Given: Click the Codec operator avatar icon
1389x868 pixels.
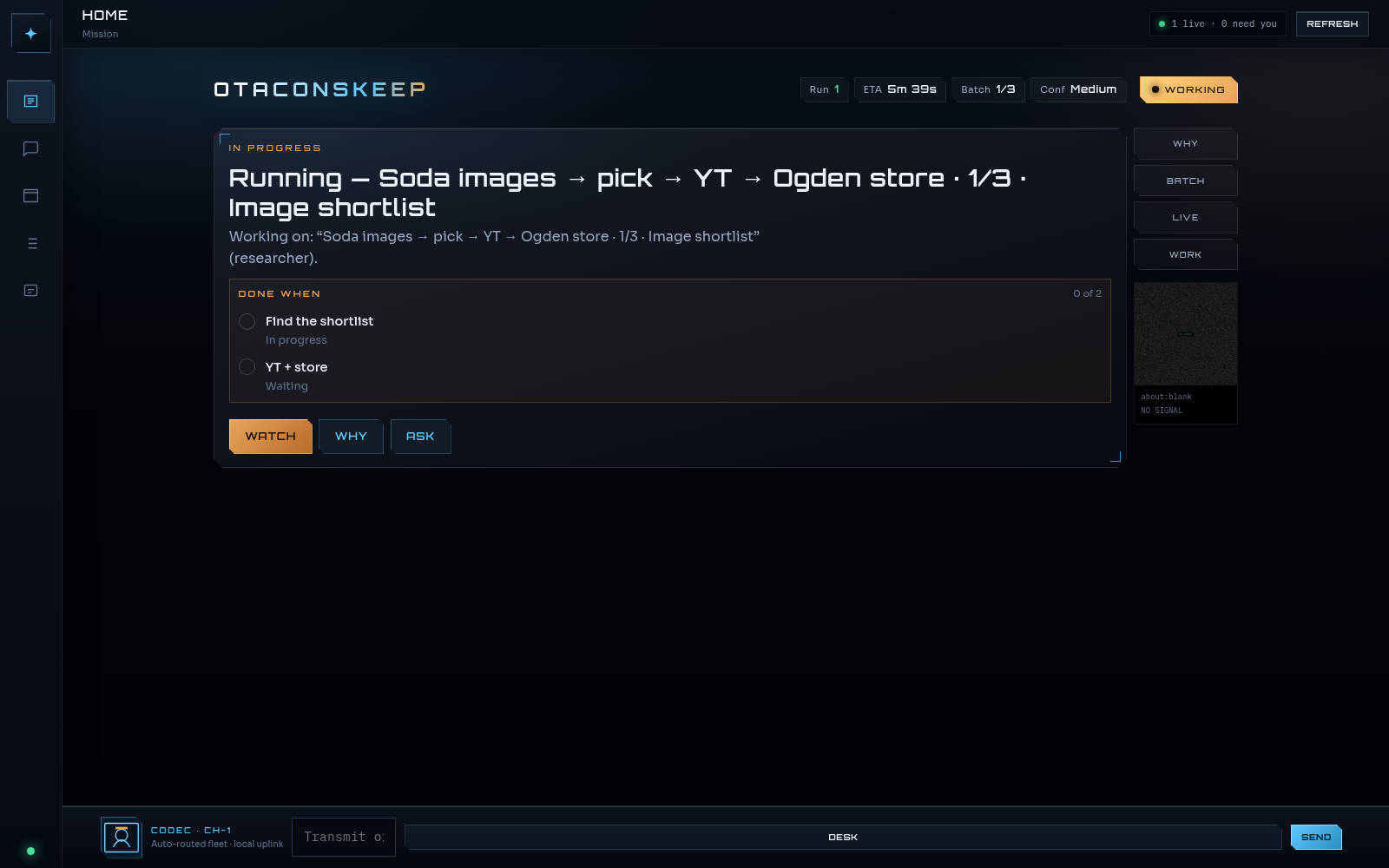Looking at the screenshot, I should tap(122, 838).
